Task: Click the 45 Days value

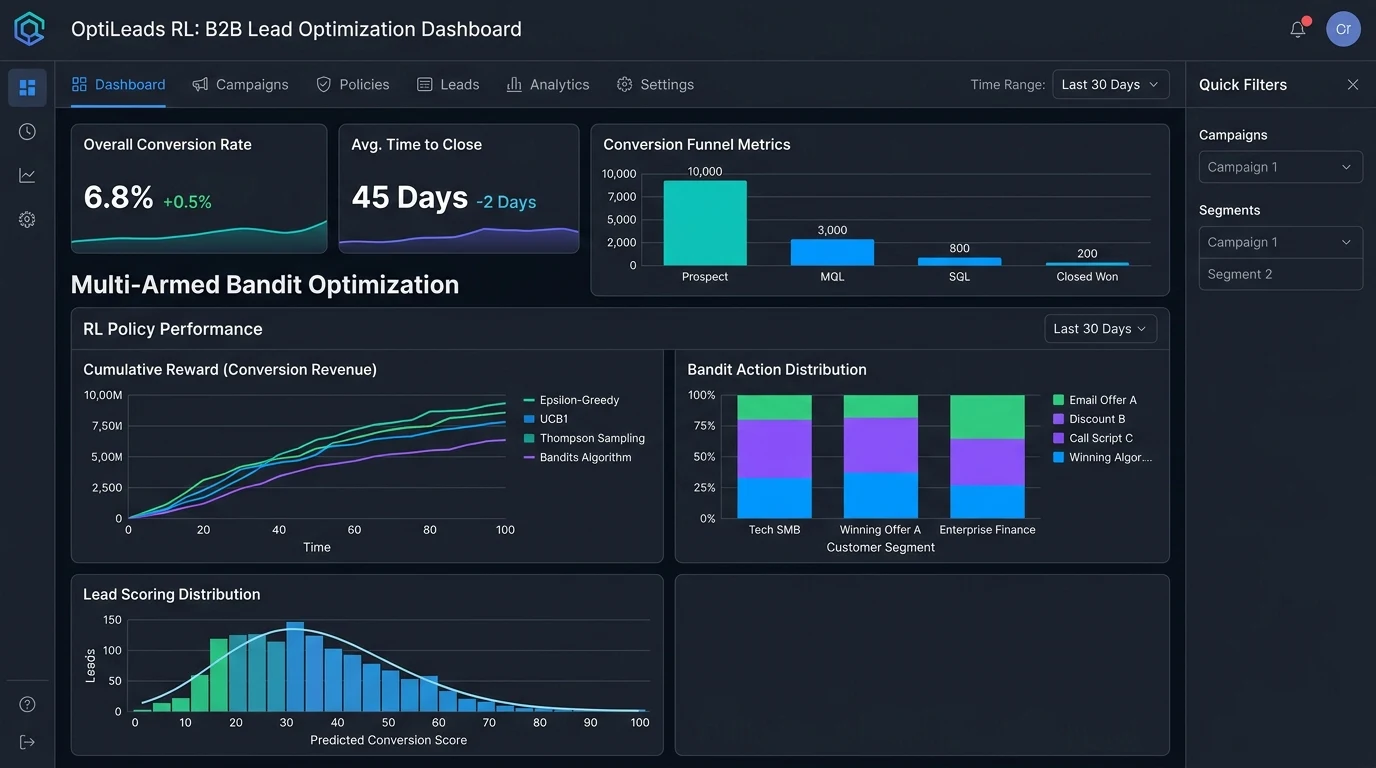Action: coord(409,197)
